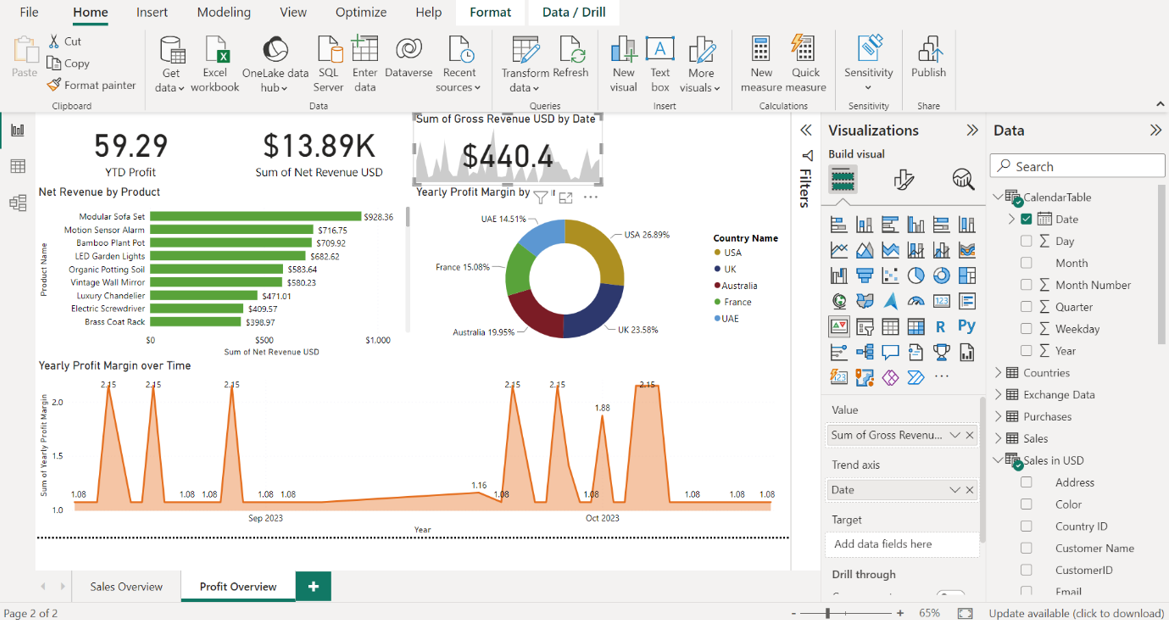Open the Excel workbook data source
Screen dimensions: 1169x620
click(215, 50)
